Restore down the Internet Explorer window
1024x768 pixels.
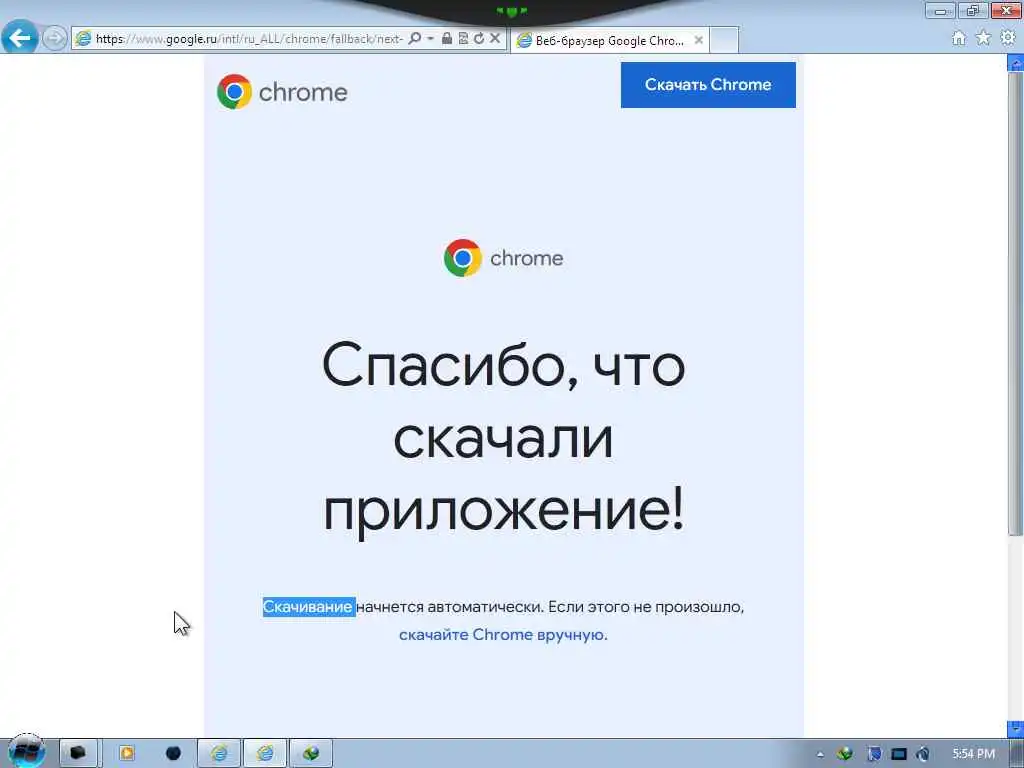coord(972,10)
